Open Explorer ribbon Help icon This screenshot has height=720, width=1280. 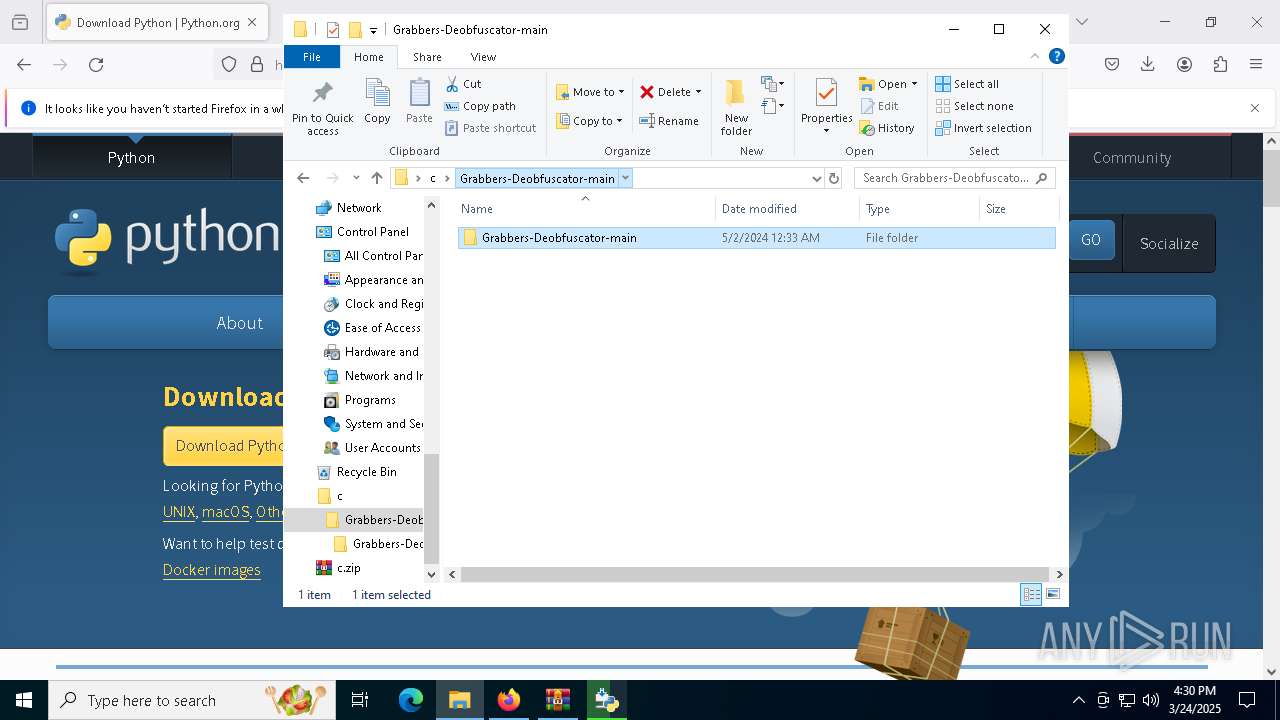coord(1057,57)
